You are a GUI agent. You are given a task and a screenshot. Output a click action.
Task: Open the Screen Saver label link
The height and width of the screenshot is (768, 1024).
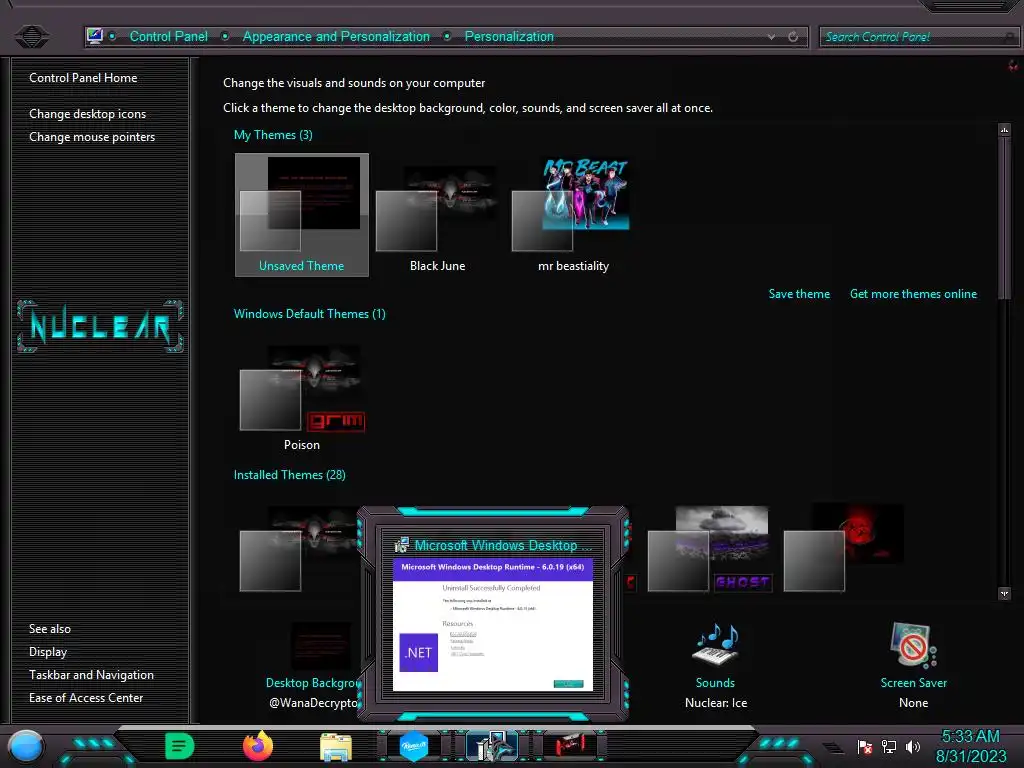click(x=913, y=682)
